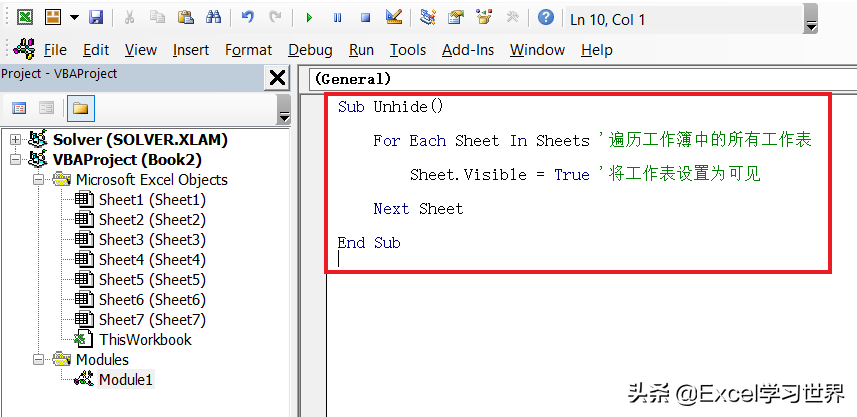The width and height of the screenshot is (857, 417).
Task: Select Solver (SOLVER.XLAM) in project tree
Action: tap(140, 140)
